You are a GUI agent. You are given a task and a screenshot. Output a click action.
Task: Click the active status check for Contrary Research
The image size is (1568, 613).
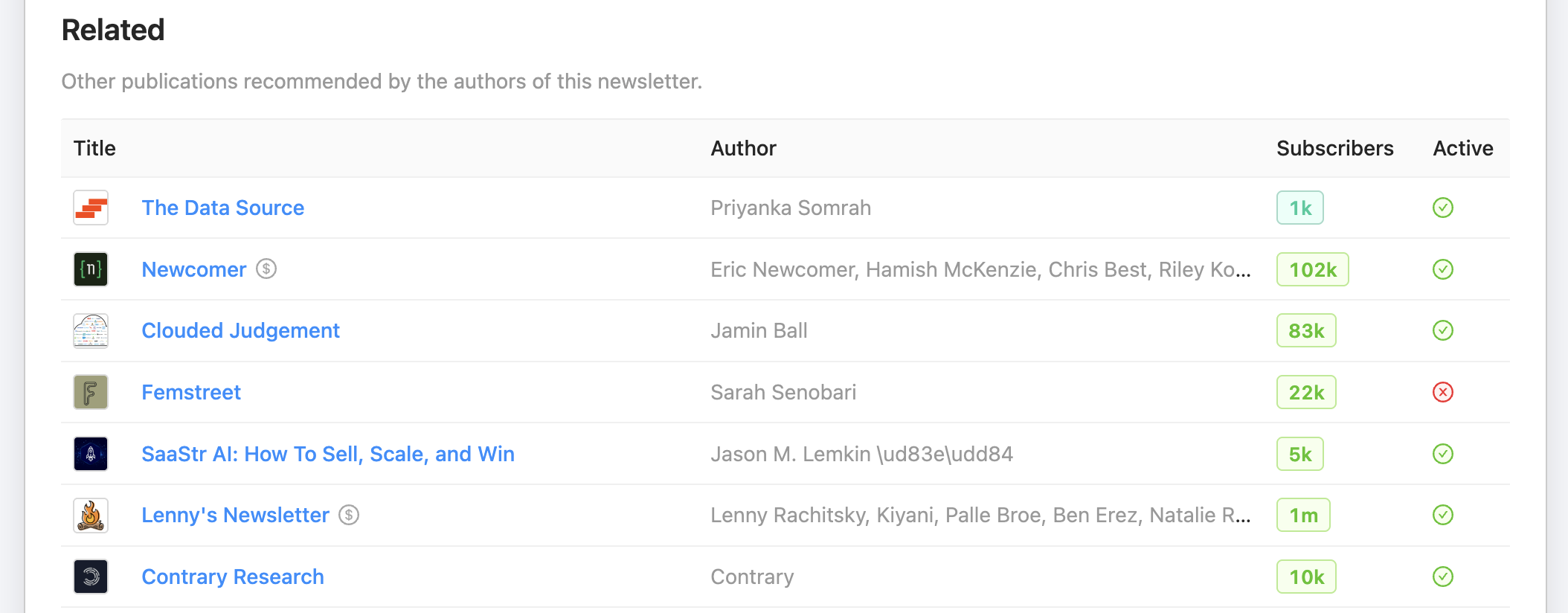(1443, 577)
